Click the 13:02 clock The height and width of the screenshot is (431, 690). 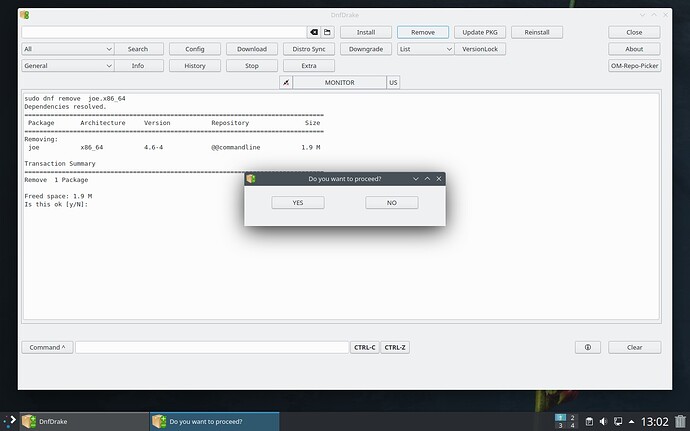pos(655,422)
